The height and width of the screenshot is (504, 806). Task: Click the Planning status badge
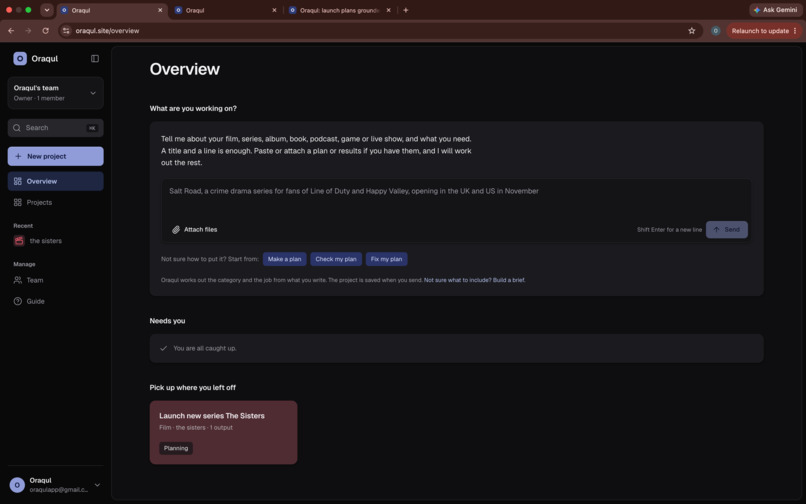(x=176, y=448)
